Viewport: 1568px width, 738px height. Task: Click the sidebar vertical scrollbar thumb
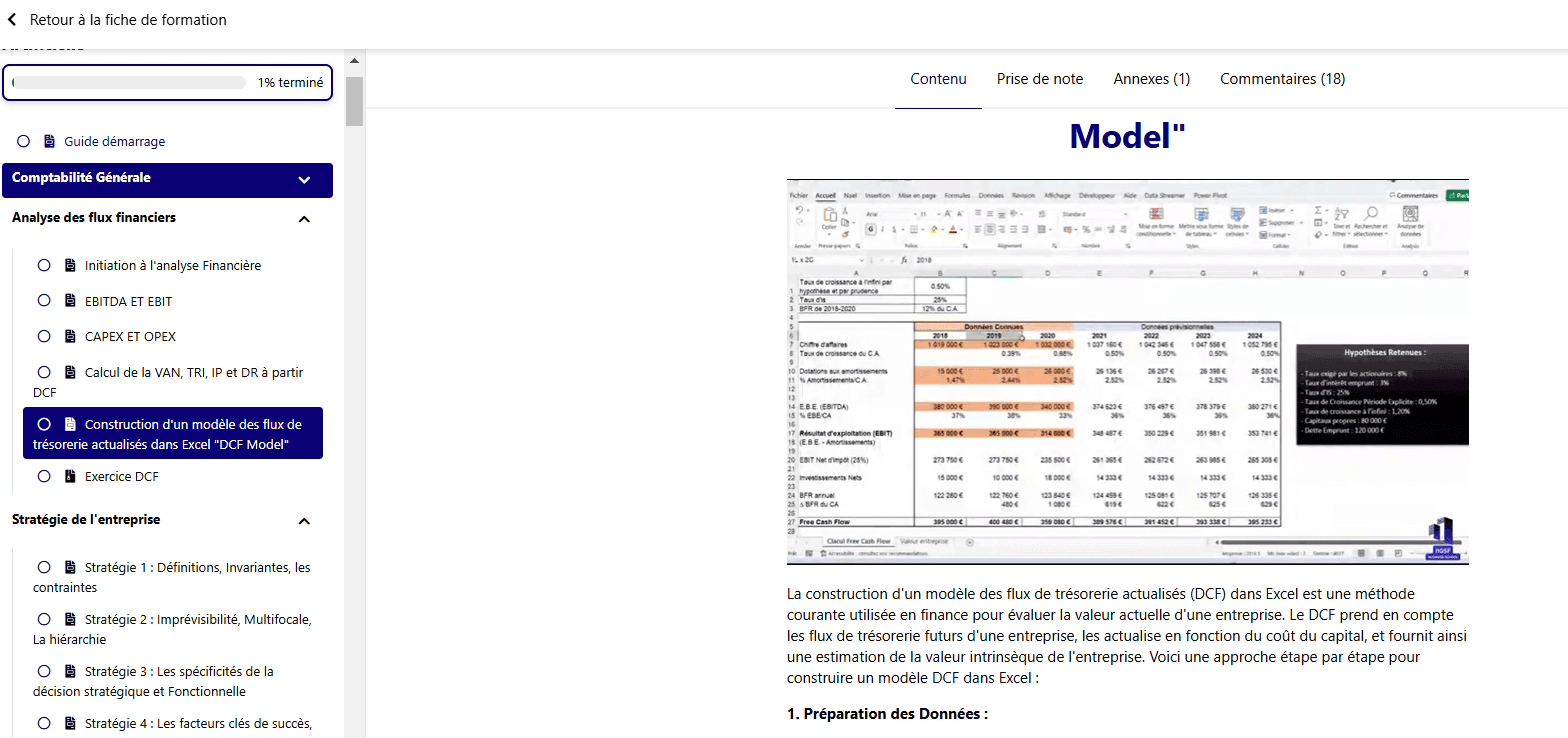click(x=354, y=100)
